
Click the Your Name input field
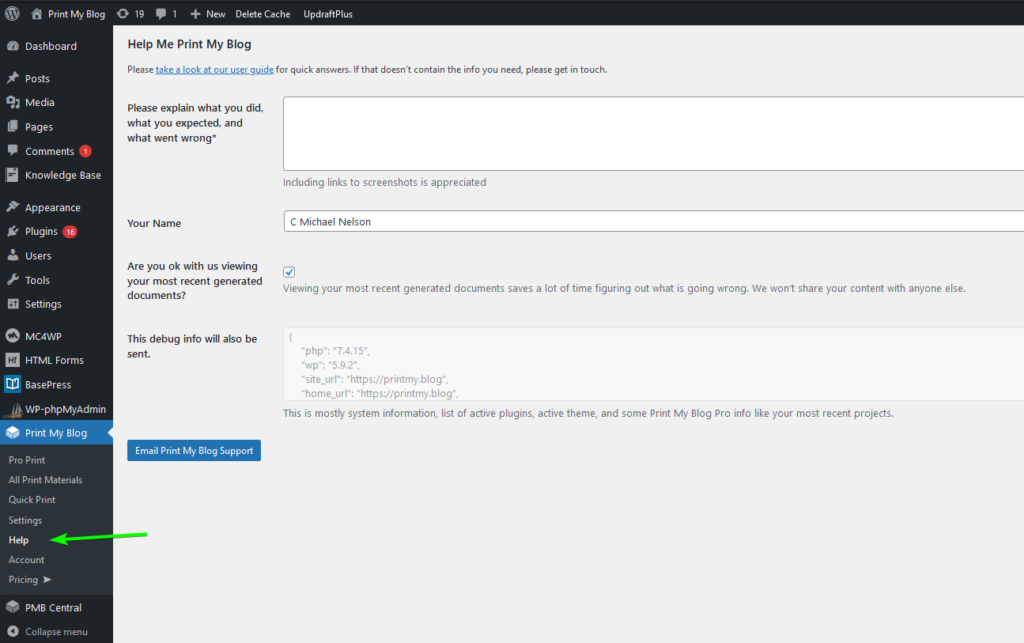point(653,221)
